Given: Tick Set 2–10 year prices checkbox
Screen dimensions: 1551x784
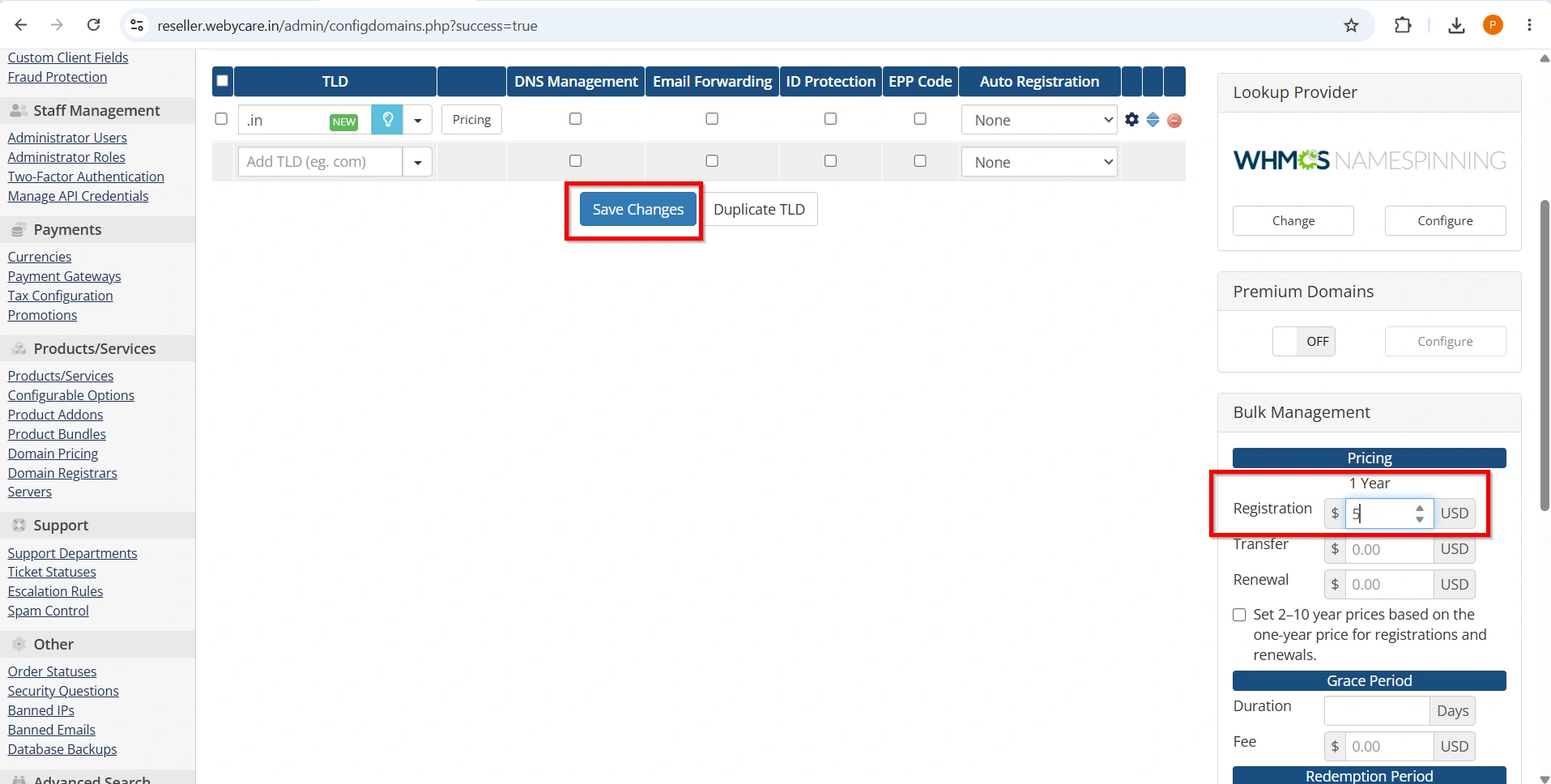Looking at the screenshot, I should pos(1239,615).
